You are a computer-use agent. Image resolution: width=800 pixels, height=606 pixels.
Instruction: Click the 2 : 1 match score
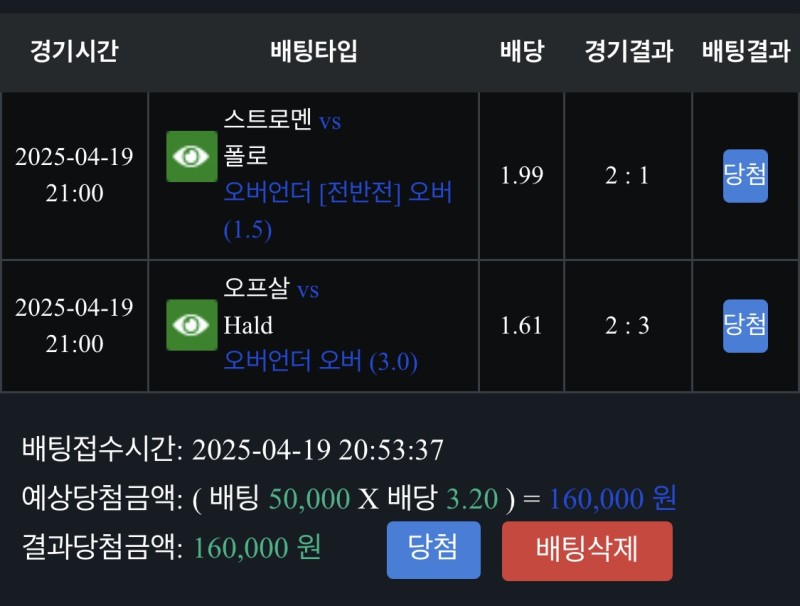[x=627, y=176]
